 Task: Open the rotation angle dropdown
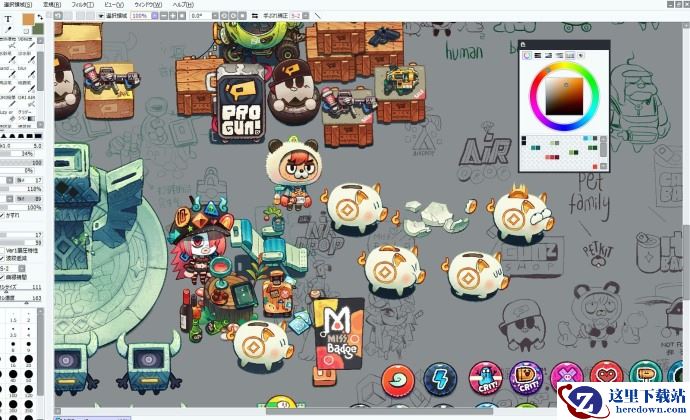(216, 15)
